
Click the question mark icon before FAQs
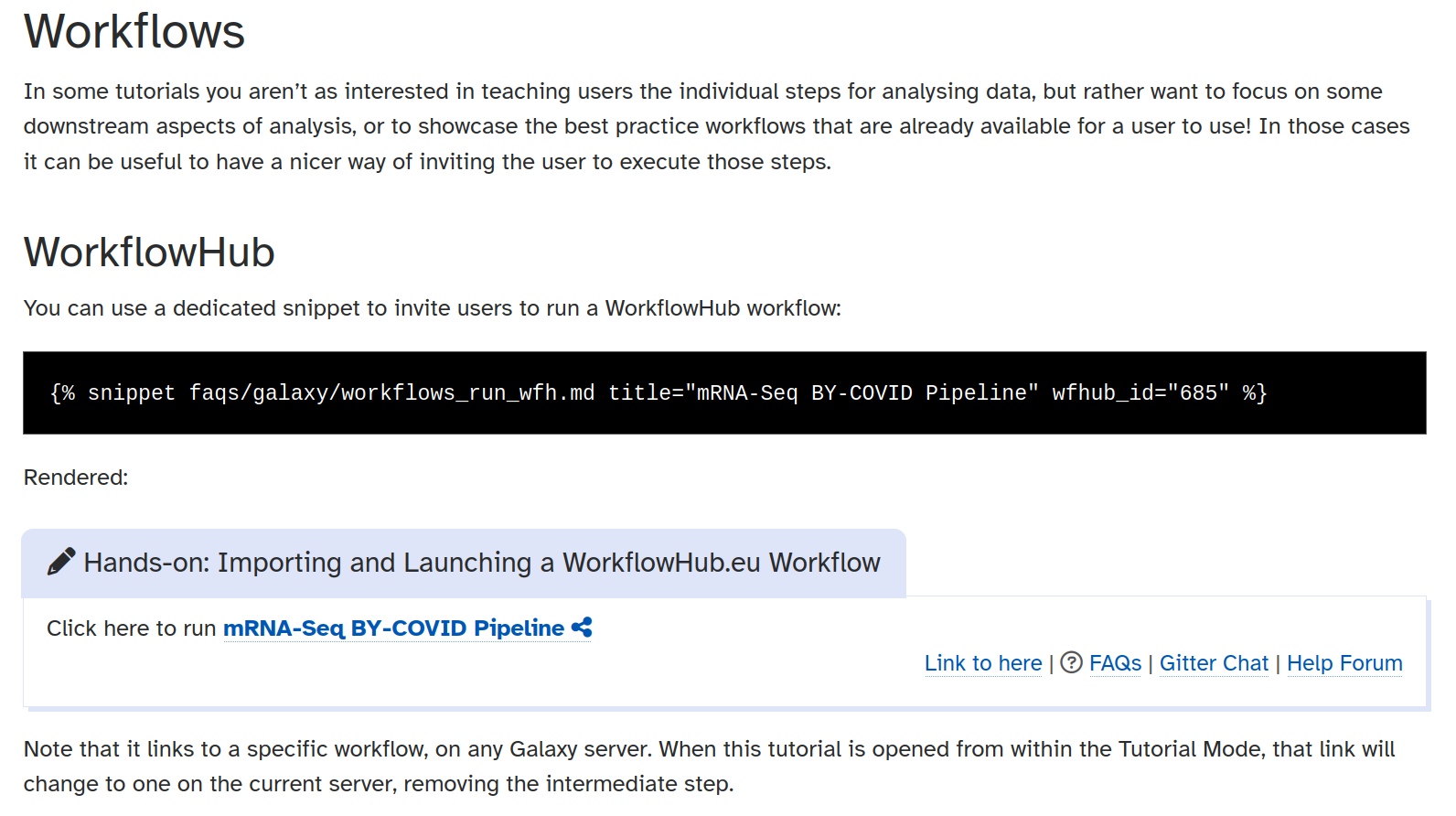1071,662
